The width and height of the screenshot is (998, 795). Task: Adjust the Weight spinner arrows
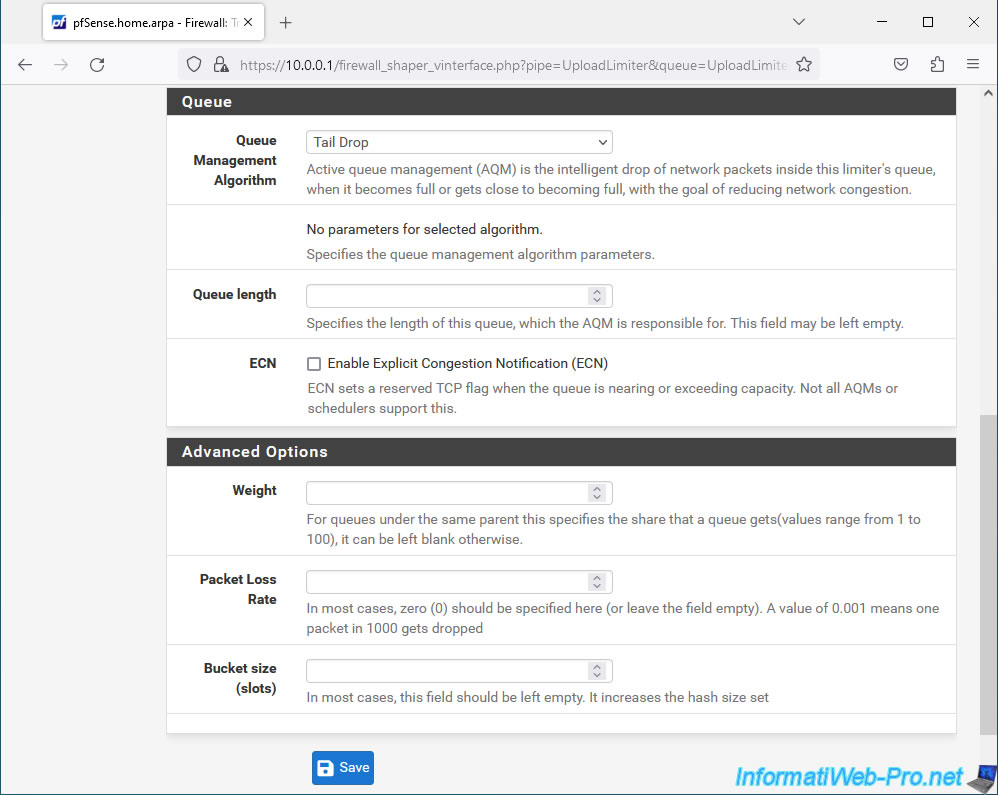tap(596, 493)
